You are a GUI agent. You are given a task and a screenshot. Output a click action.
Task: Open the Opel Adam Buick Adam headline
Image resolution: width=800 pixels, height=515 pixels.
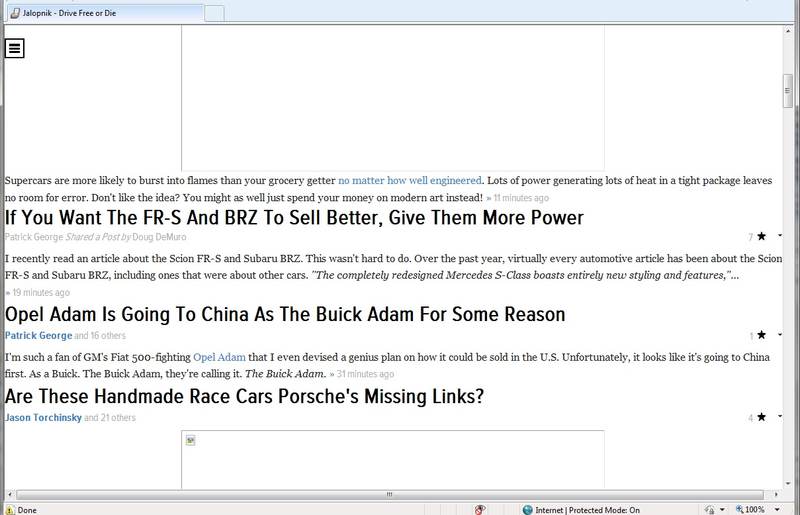point(285,314)
